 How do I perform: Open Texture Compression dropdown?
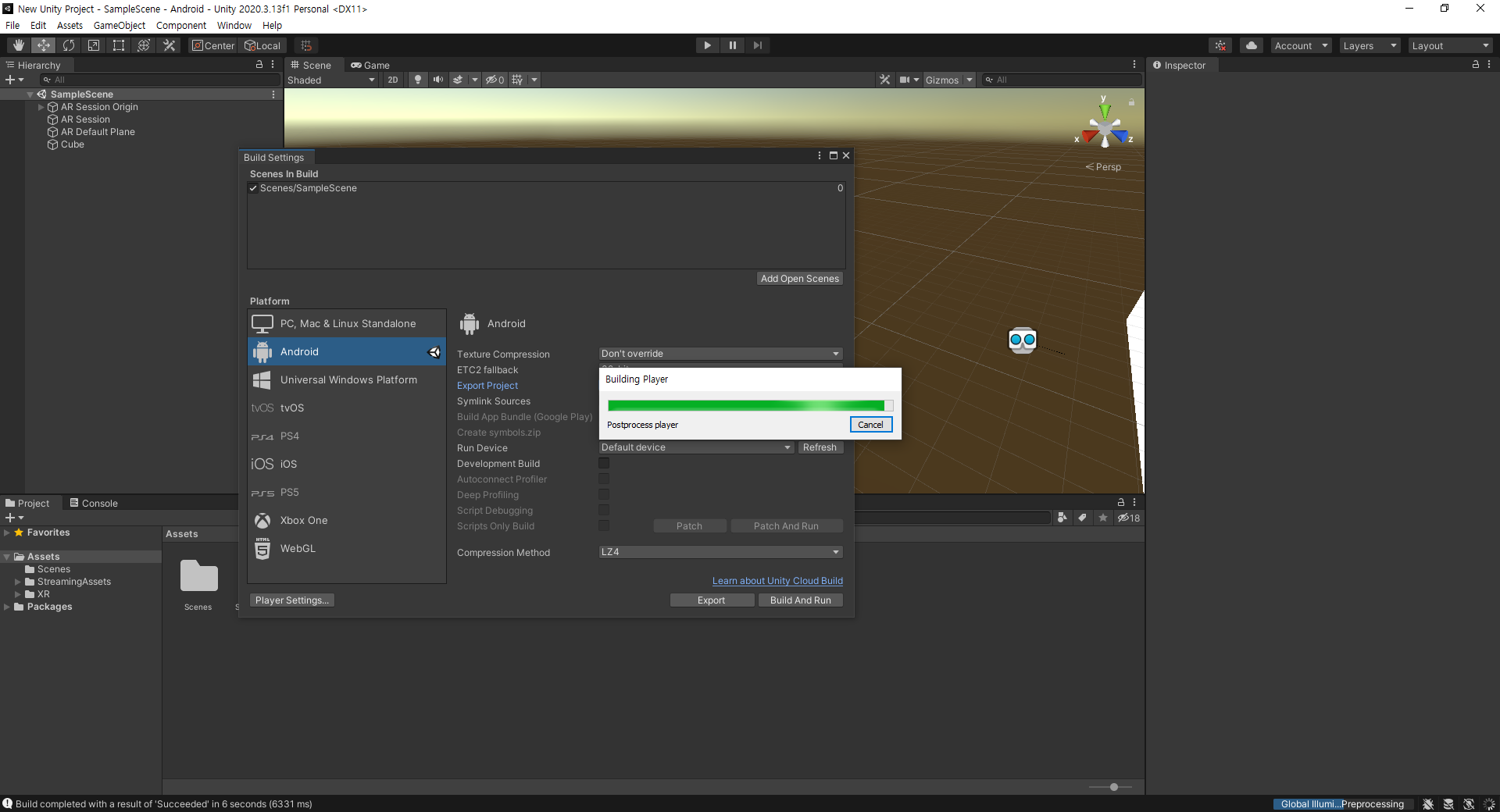coord(720,354)
